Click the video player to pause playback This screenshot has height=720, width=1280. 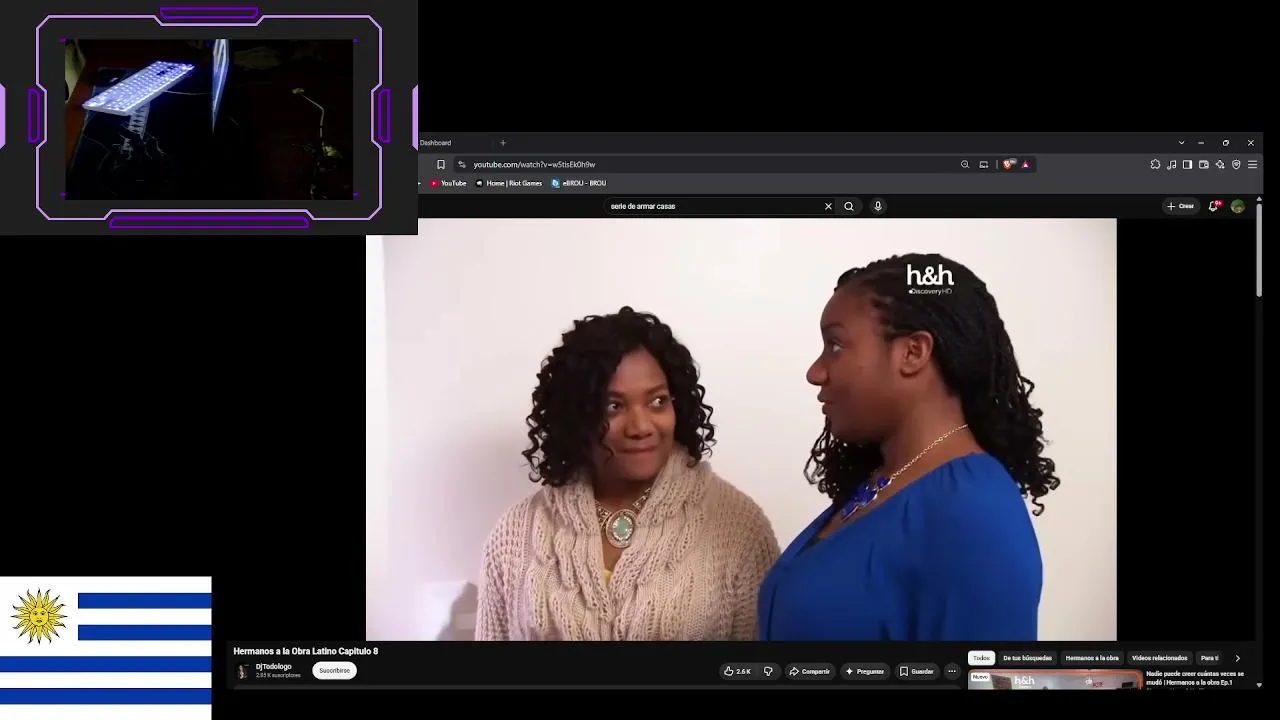pos(741,429)
